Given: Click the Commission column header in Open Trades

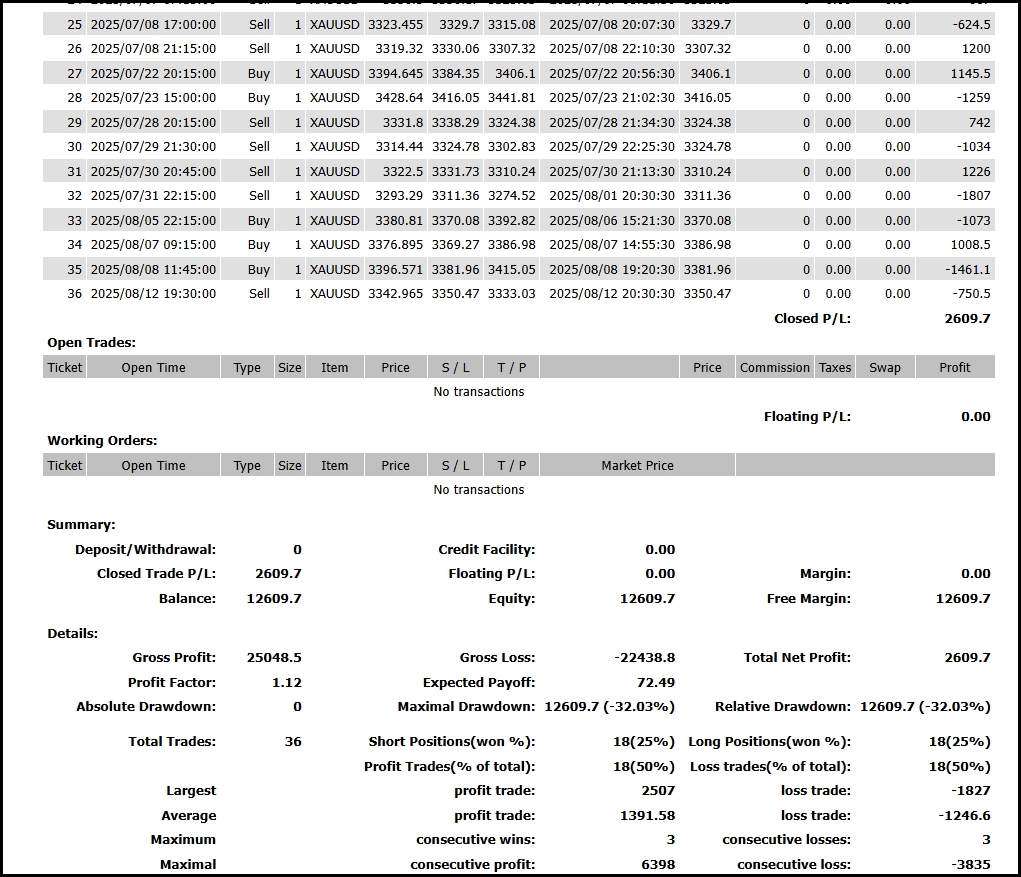Looking at the screenshot, I should 774,368.
